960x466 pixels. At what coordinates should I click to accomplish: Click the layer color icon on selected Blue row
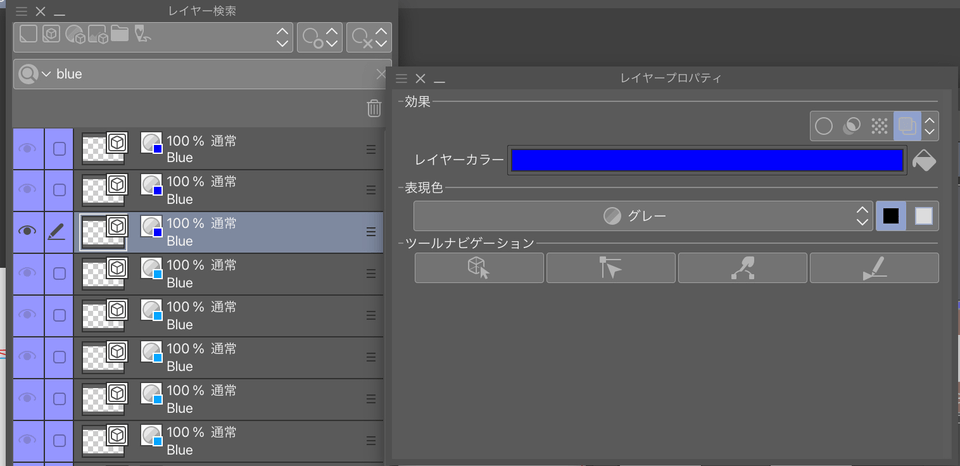(x=151, y=227)
